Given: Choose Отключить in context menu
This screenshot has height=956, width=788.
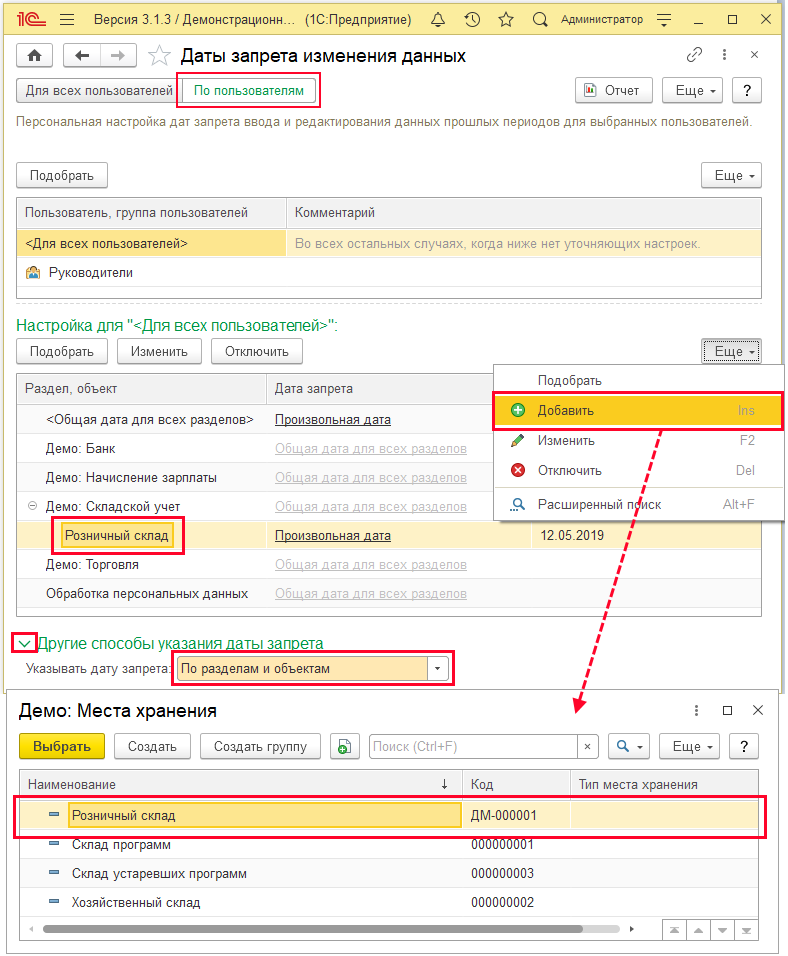Looking at the screenshot, I should tap(638, 471).
